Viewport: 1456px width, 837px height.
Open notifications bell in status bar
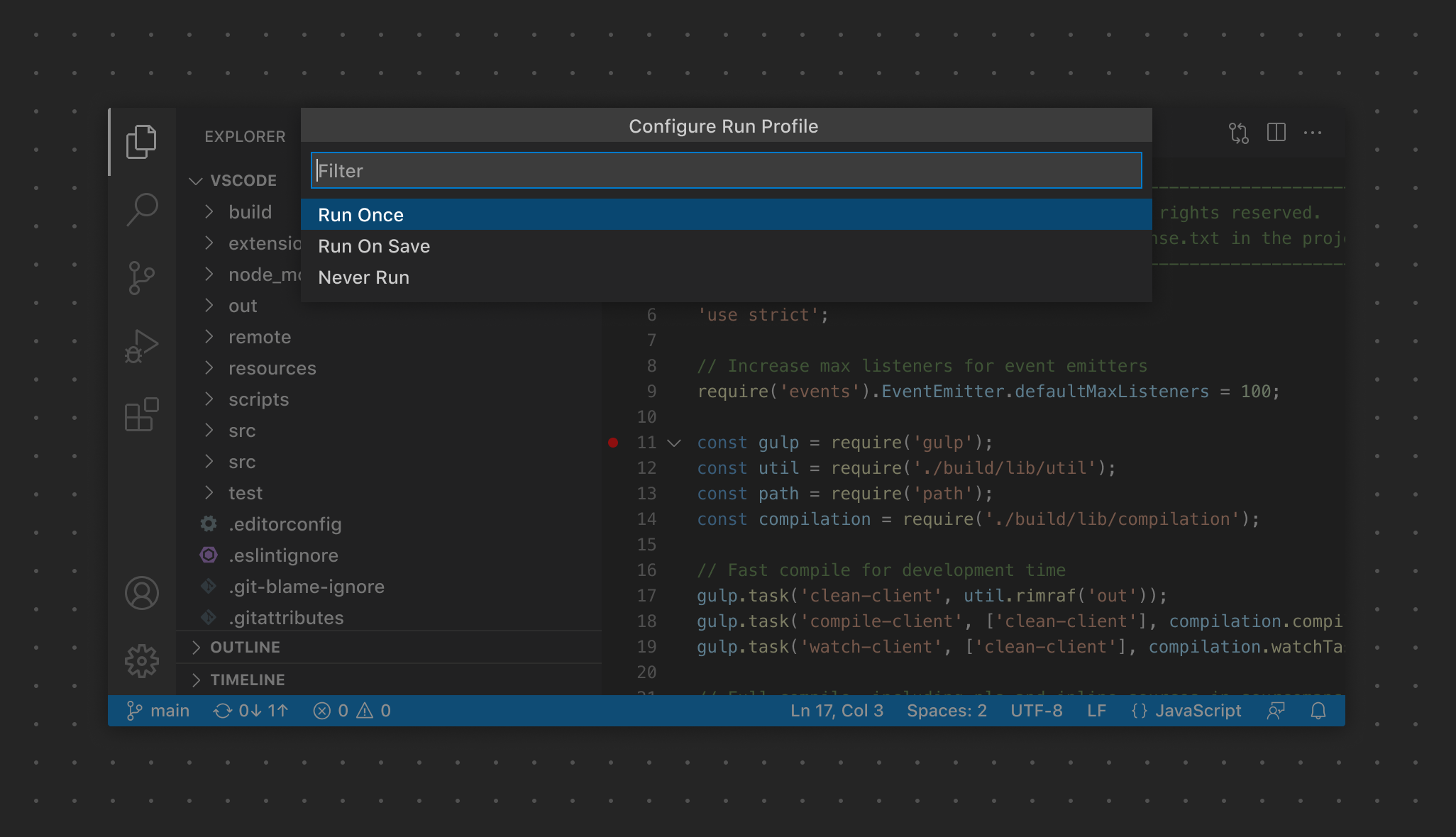pyautogui.click(x=1318, y=711)
